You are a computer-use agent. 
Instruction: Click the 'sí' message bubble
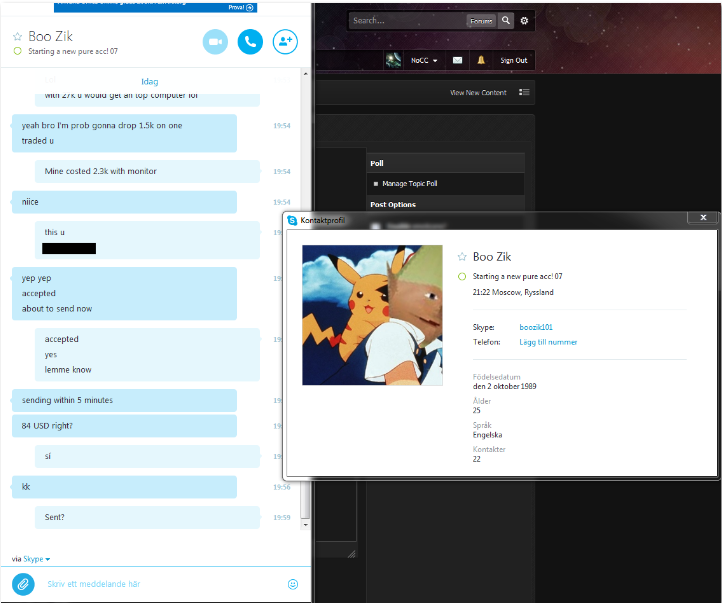pyautogui.click(x=147, y=456)
